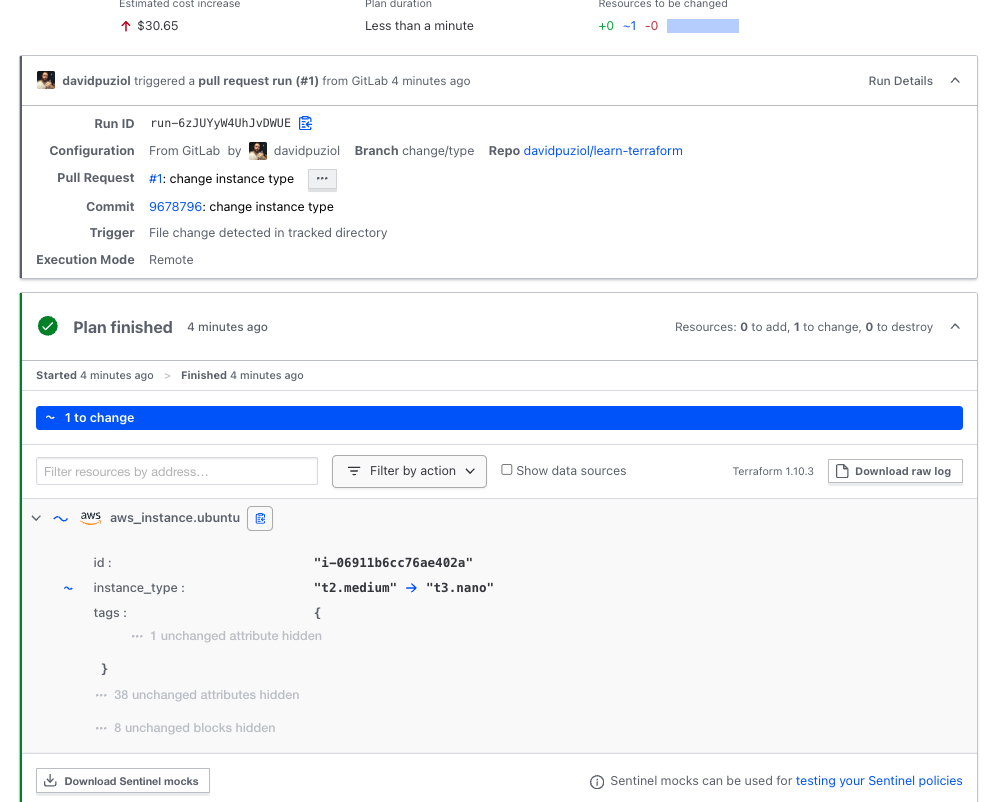
Task: Copy the Run ID to clipboard
Action: click(x=306, y=123)
